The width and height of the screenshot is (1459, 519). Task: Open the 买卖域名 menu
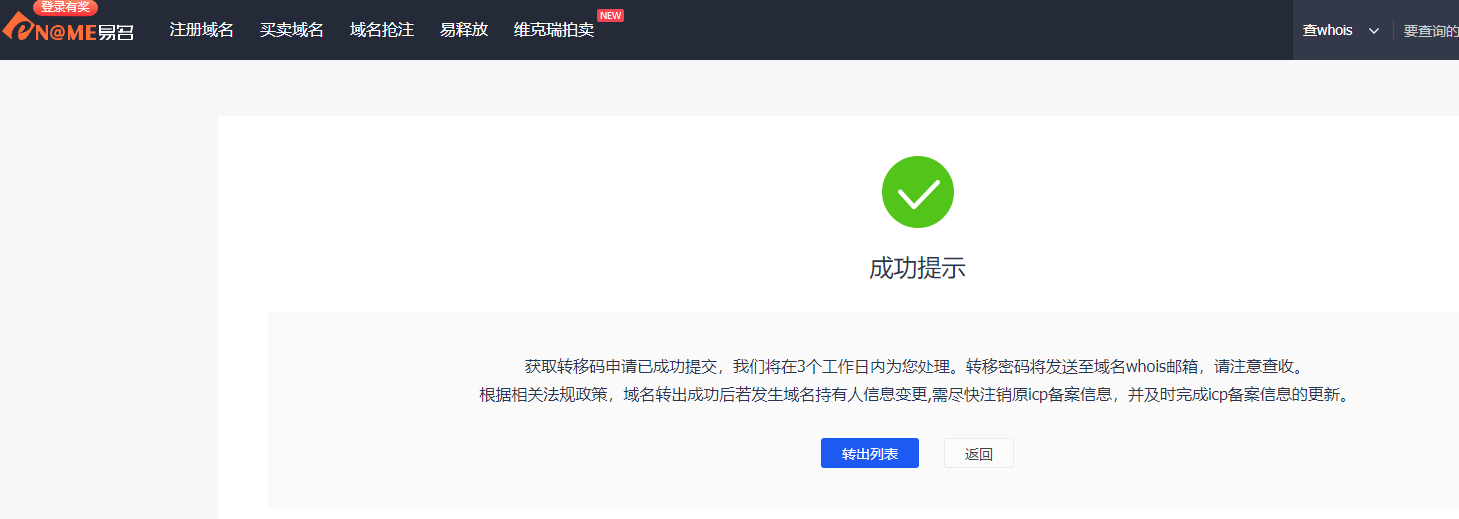click(x=291, y=30)
